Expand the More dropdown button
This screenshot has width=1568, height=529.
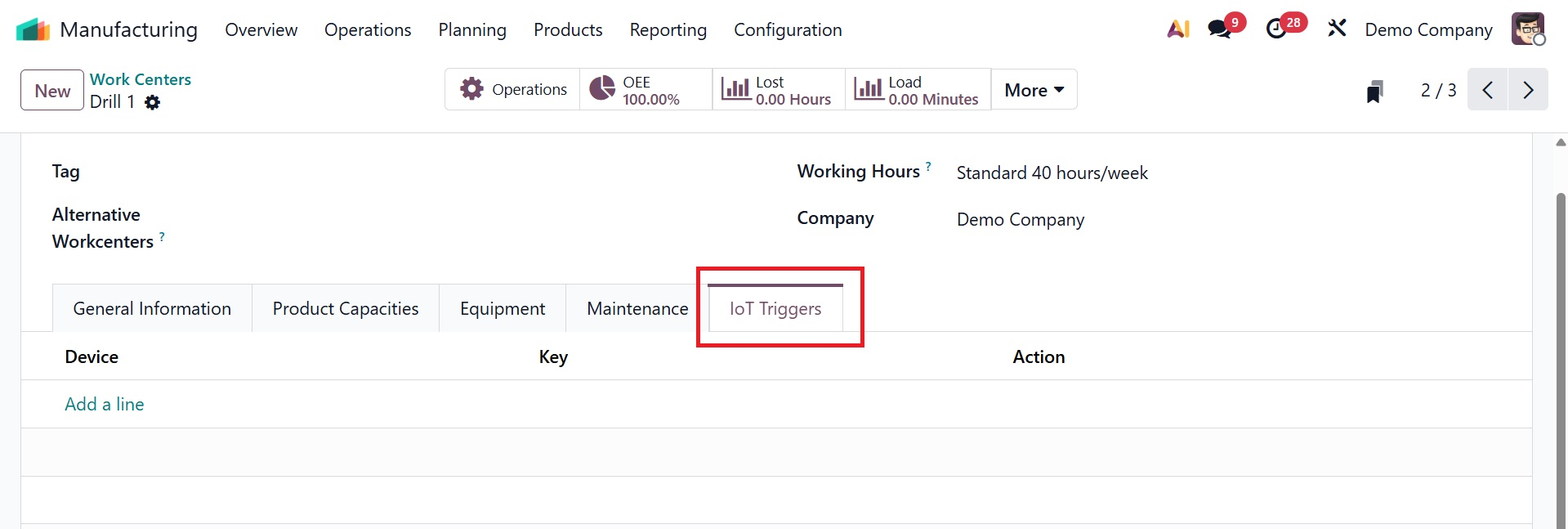click(x=1034, y=90)
